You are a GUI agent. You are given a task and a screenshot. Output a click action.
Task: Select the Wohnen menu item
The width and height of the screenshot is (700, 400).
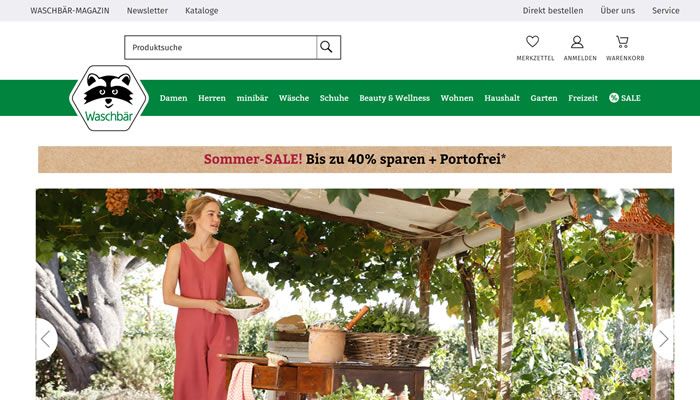[457, 98]
